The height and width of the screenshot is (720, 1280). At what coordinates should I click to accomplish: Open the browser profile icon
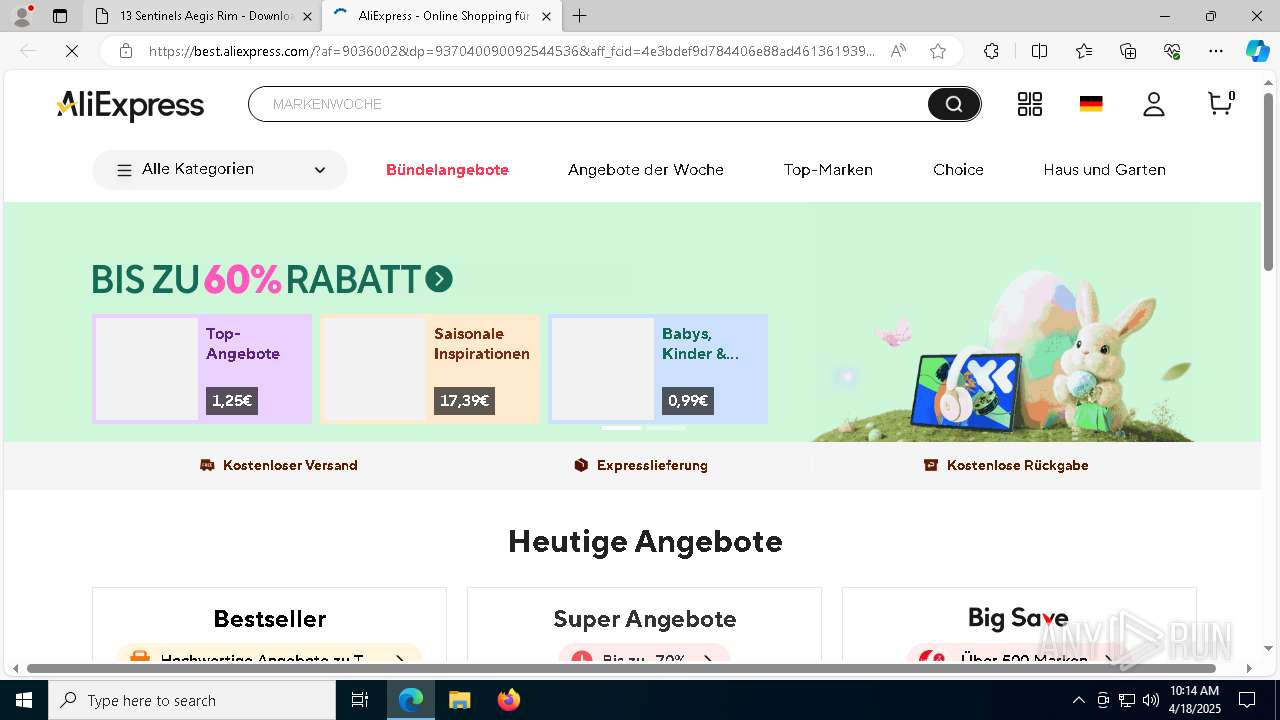pyautogui.click(x=22, y=16)
